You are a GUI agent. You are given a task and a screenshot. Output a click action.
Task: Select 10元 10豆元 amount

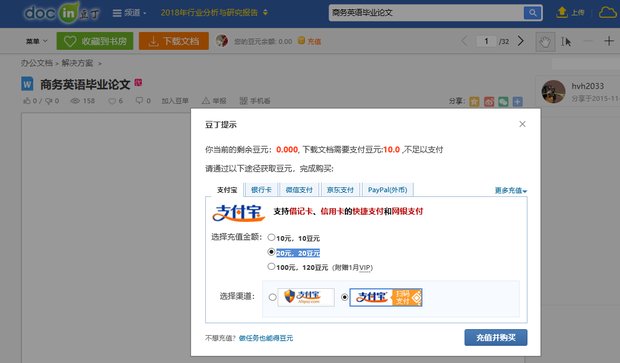[x=271, y=237]
